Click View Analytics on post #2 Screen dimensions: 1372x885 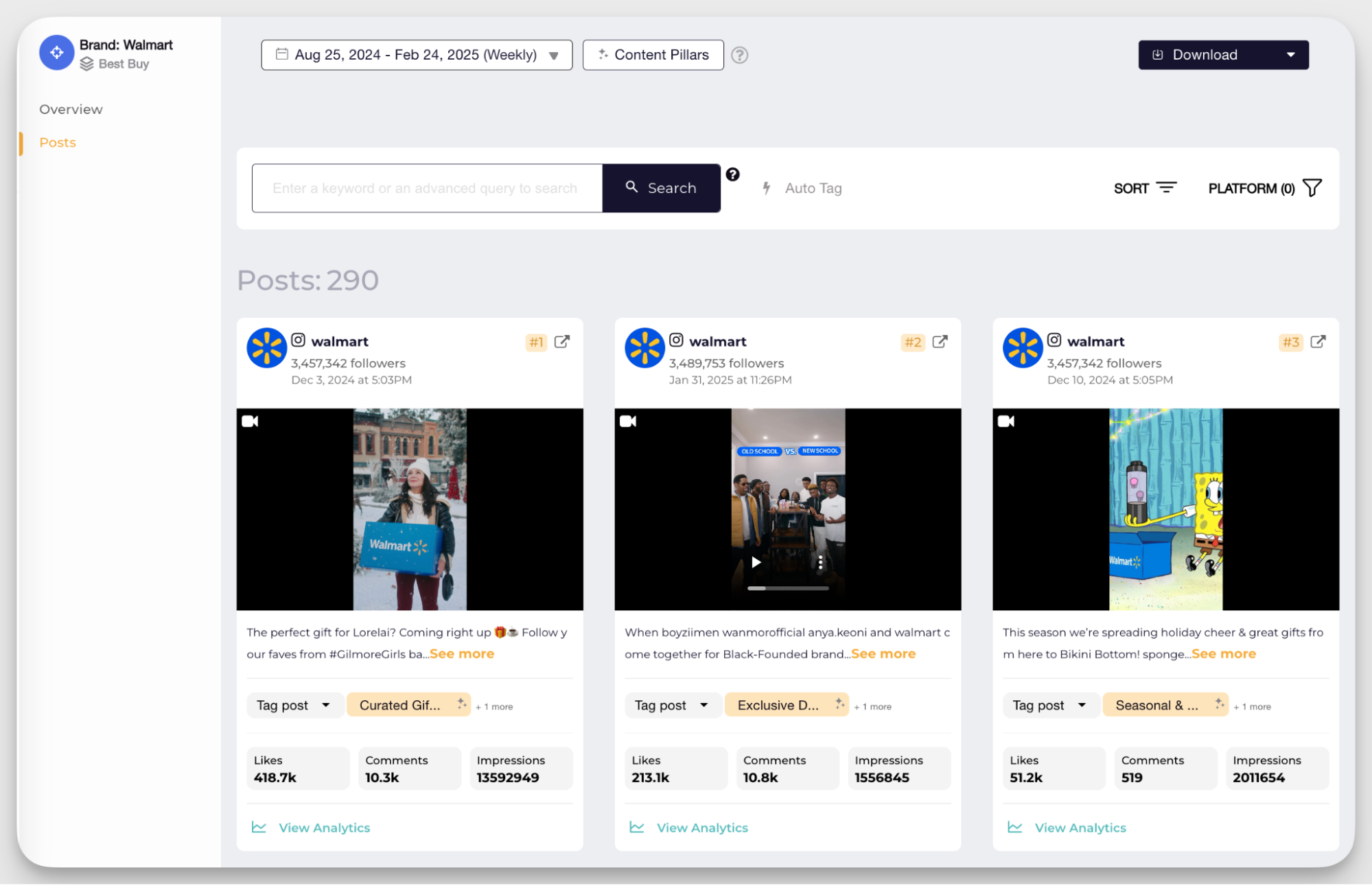(690, 827)
